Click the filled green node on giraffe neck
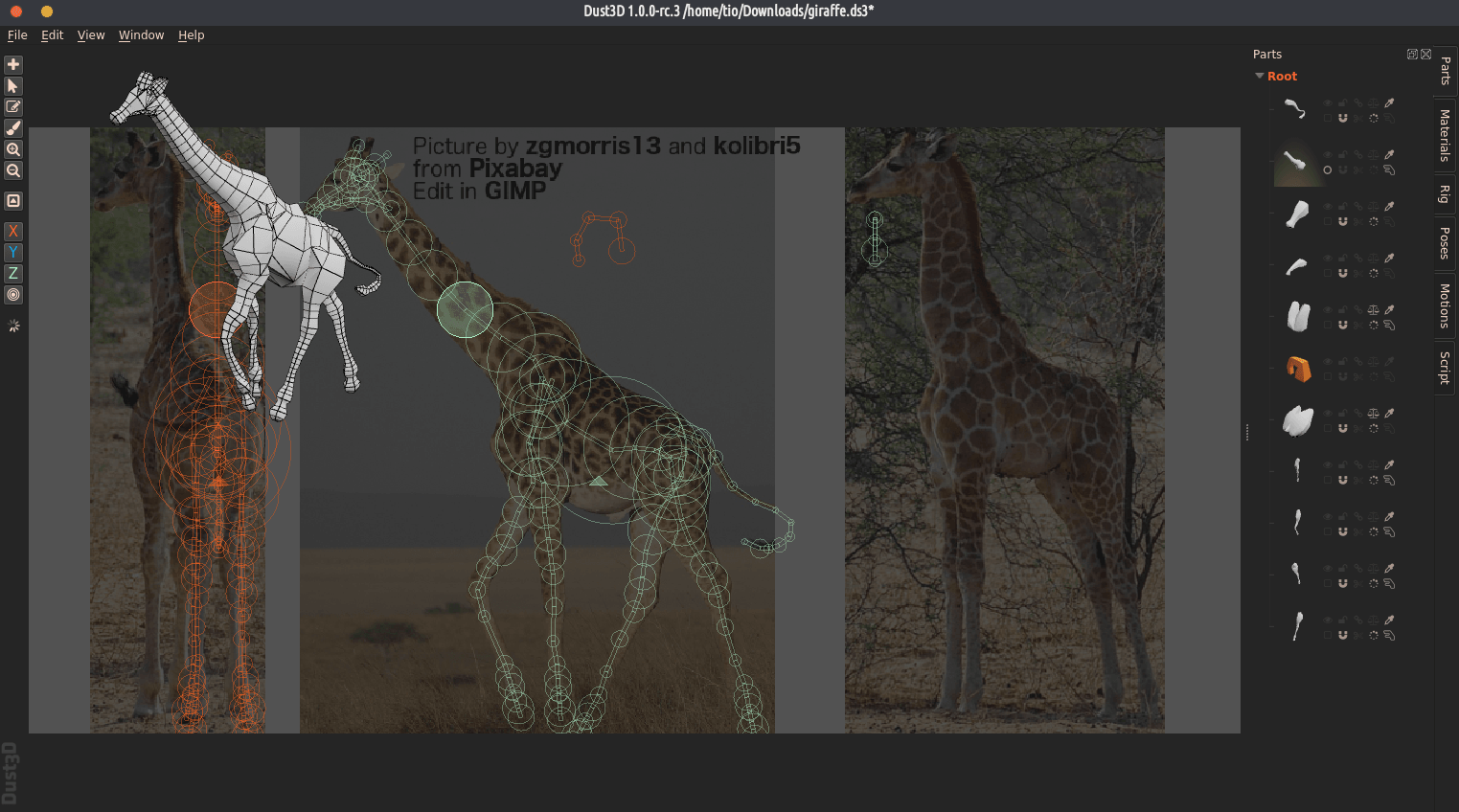The width and height of the screenshot is (1459, 812). (465, 309)
